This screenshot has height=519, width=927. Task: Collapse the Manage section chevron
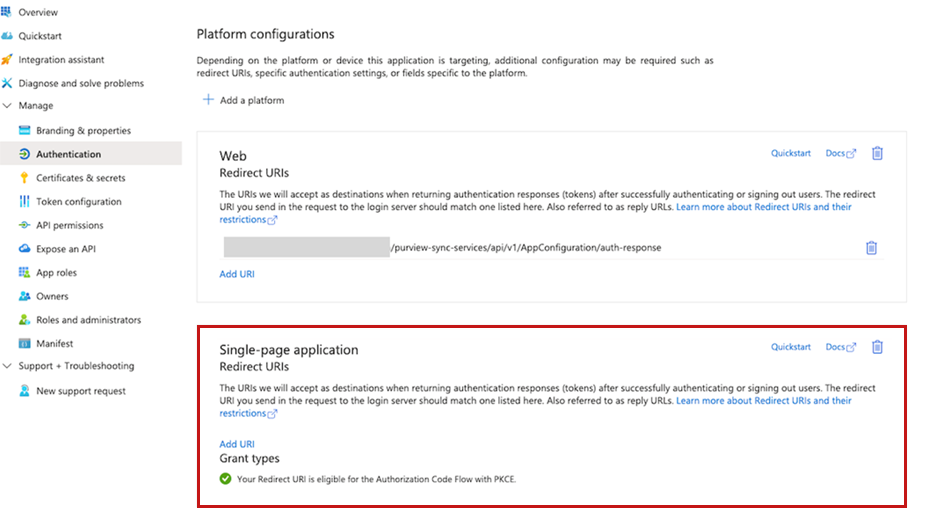tap(7, 106)
